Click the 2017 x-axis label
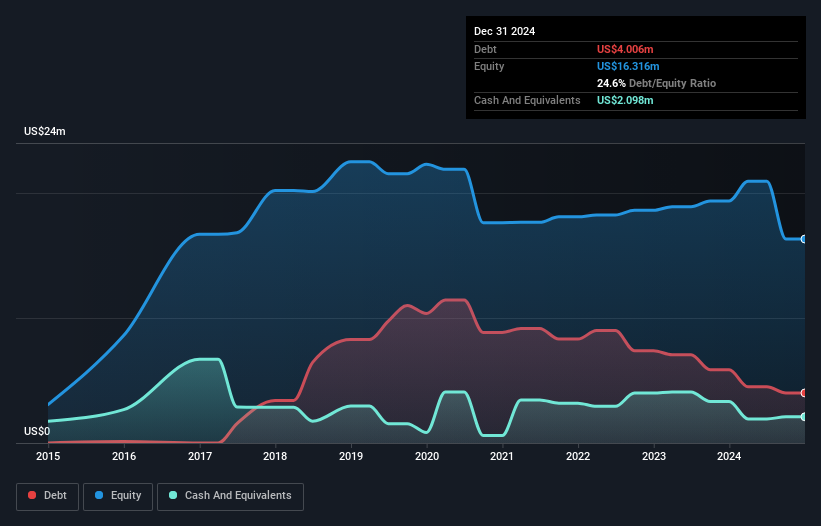 200,456
